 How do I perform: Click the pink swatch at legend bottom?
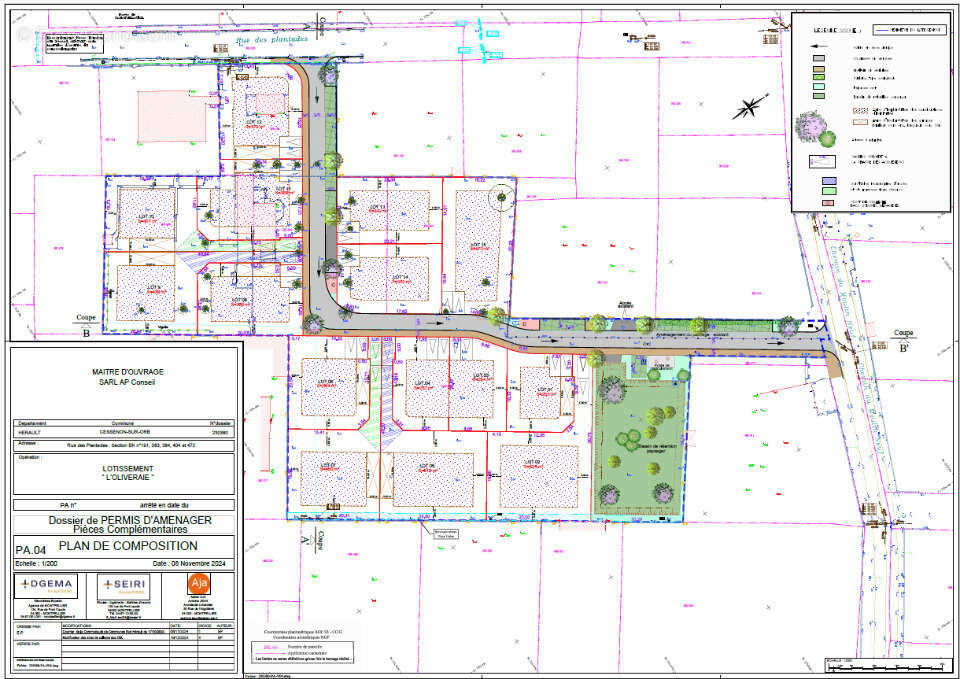coord(829,201)
